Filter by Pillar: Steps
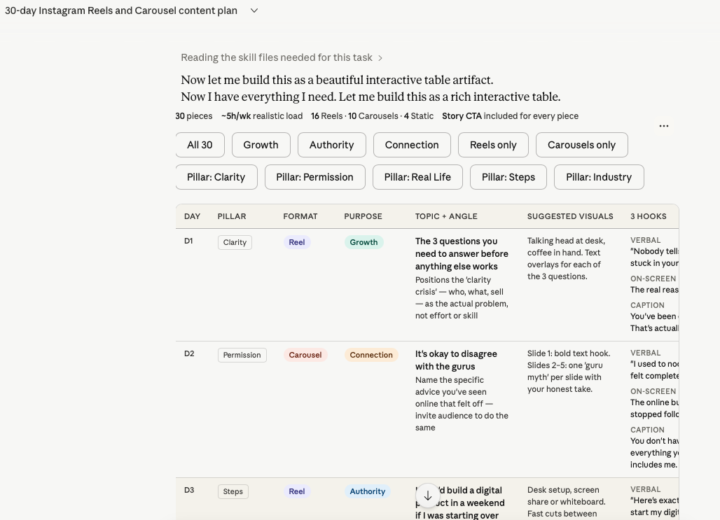720x520 pixels. tap(508, 177)
